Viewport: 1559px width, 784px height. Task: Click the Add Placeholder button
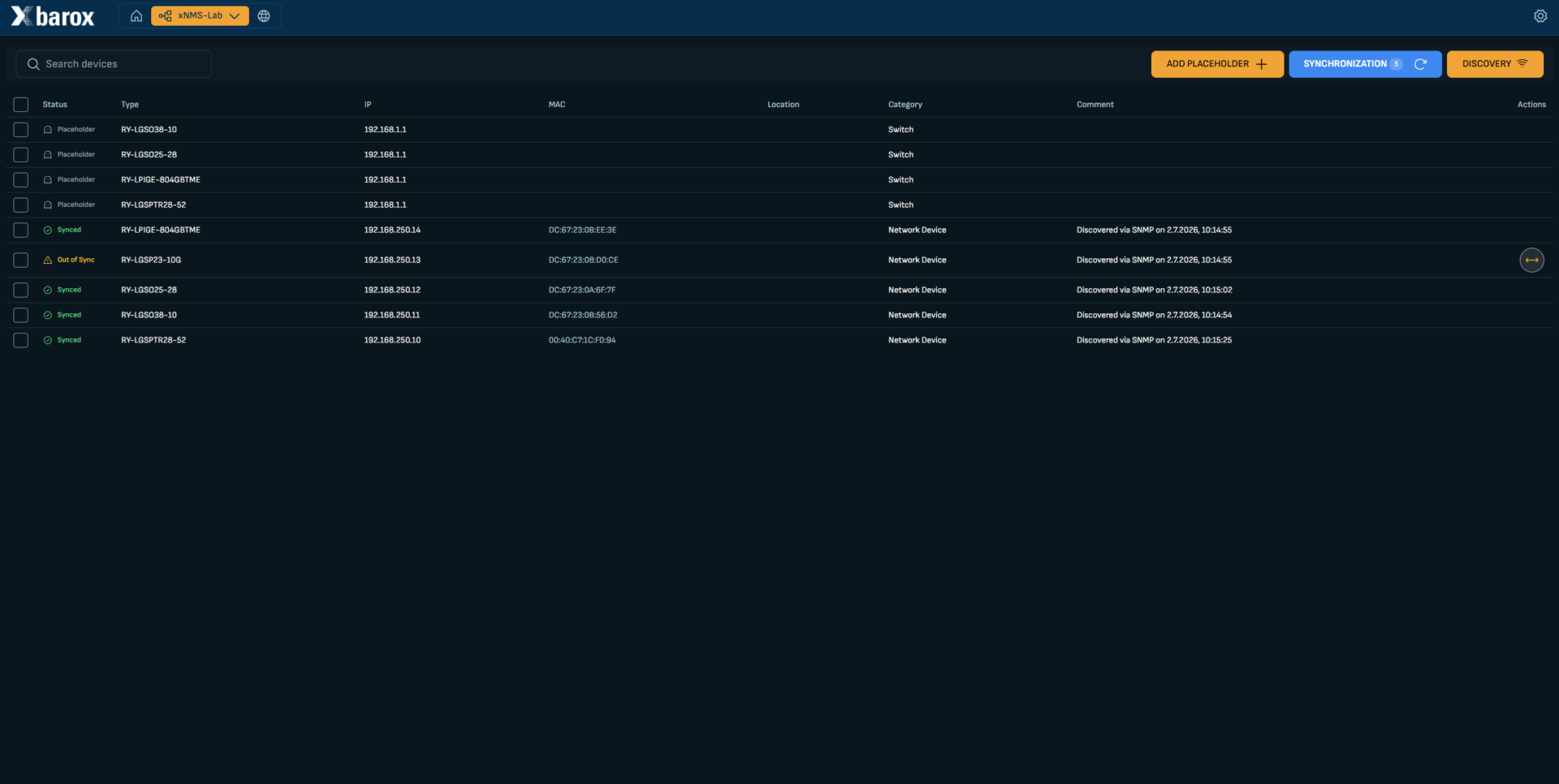point(1217,64)
